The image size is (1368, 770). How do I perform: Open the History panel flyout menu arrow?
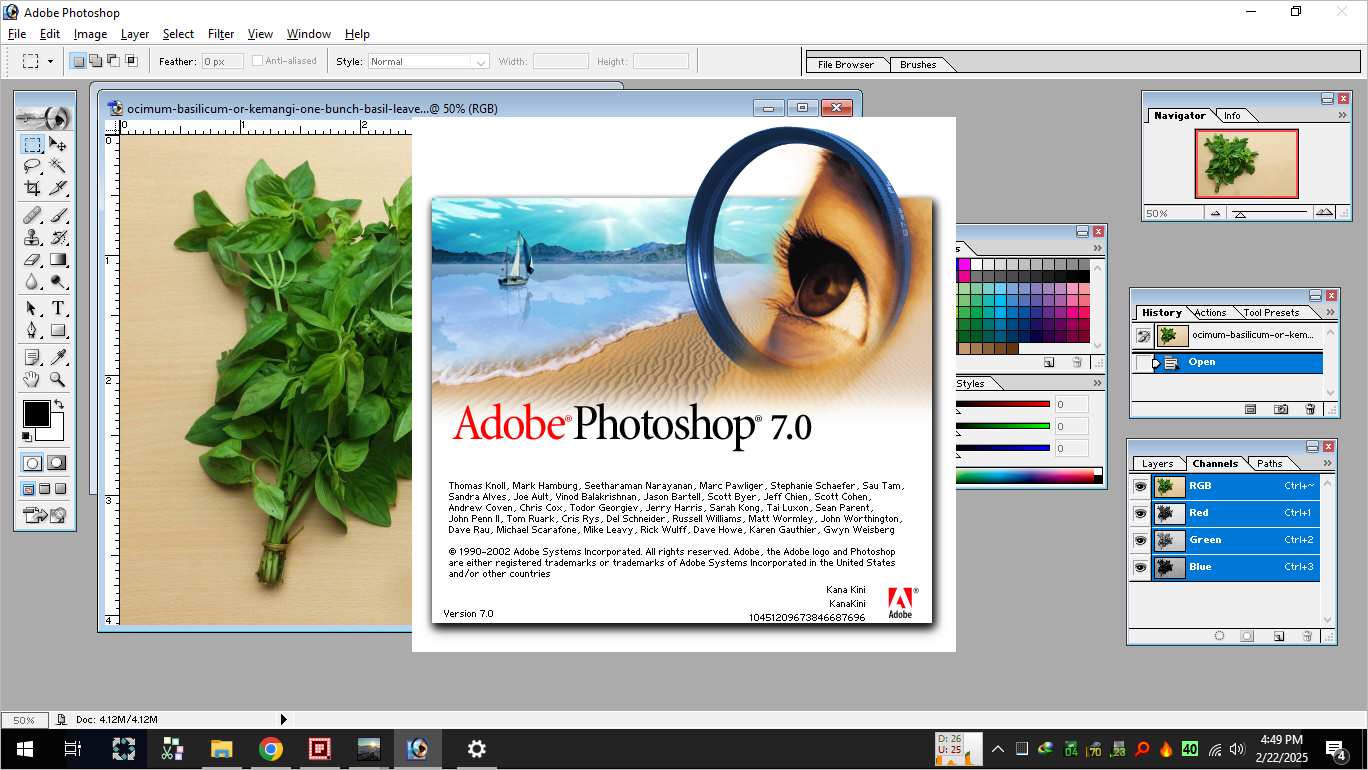pyautogui.click(x=1330, y=312)
